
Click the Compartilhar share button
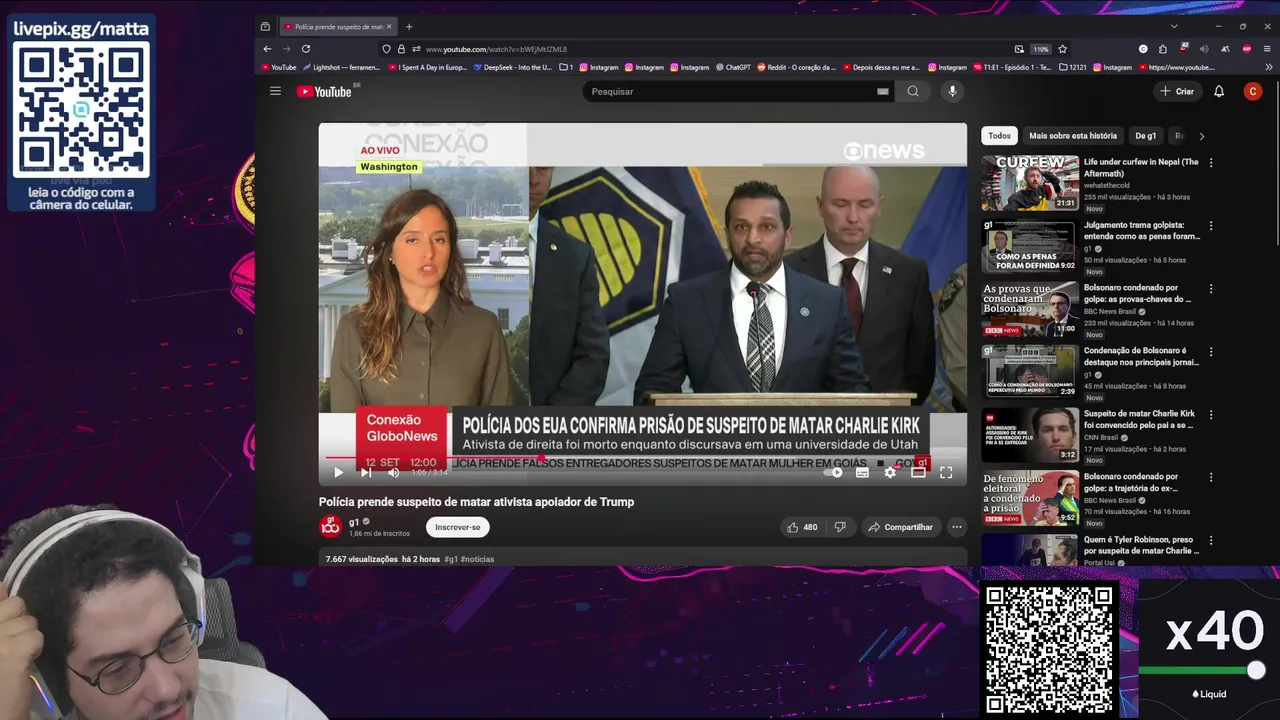[900, 527]
